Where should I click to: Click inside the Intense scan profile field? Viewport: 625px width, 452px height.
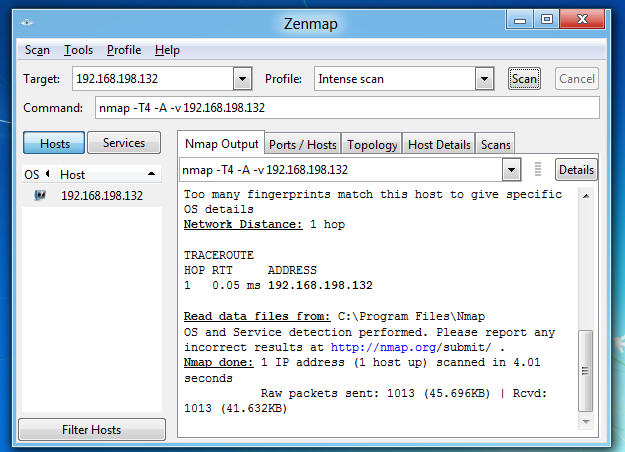click(x=395, y=79)
